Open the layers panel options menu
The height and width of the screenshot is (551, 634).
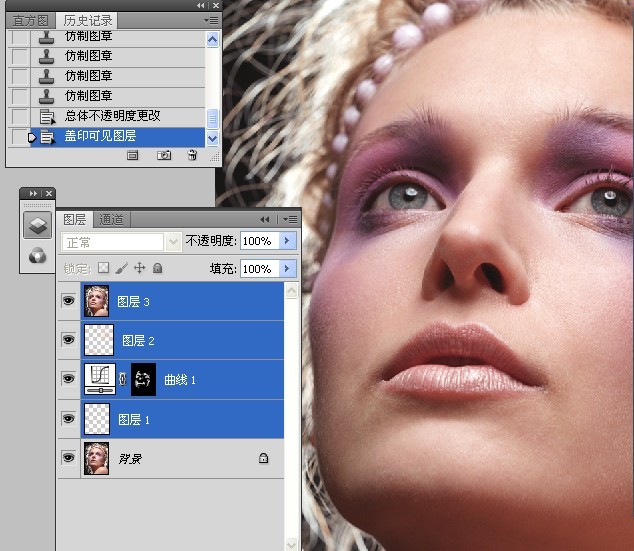coord(290,220)
